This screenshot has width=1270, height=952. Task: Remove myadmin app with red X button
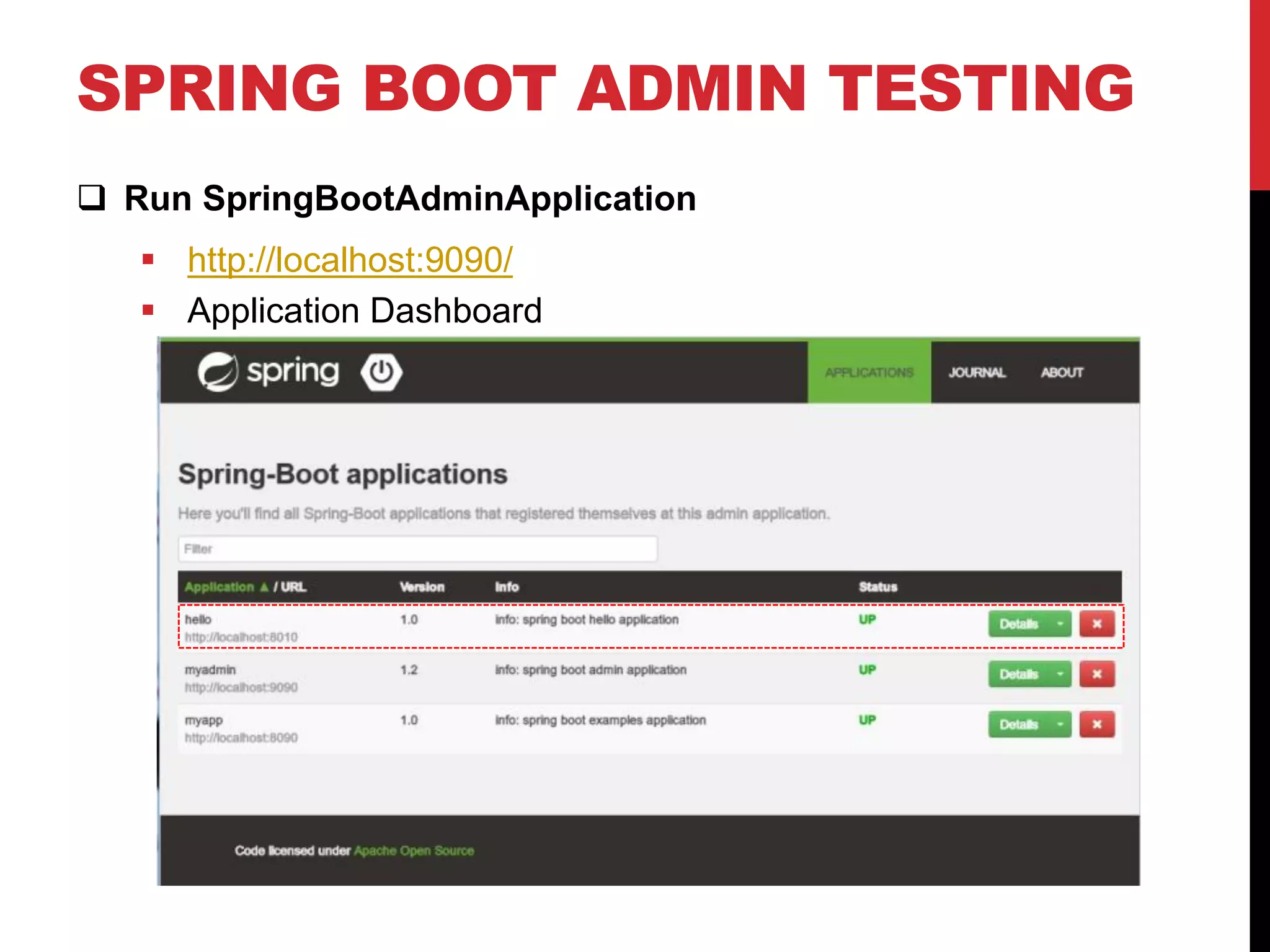click(1096, 674)
